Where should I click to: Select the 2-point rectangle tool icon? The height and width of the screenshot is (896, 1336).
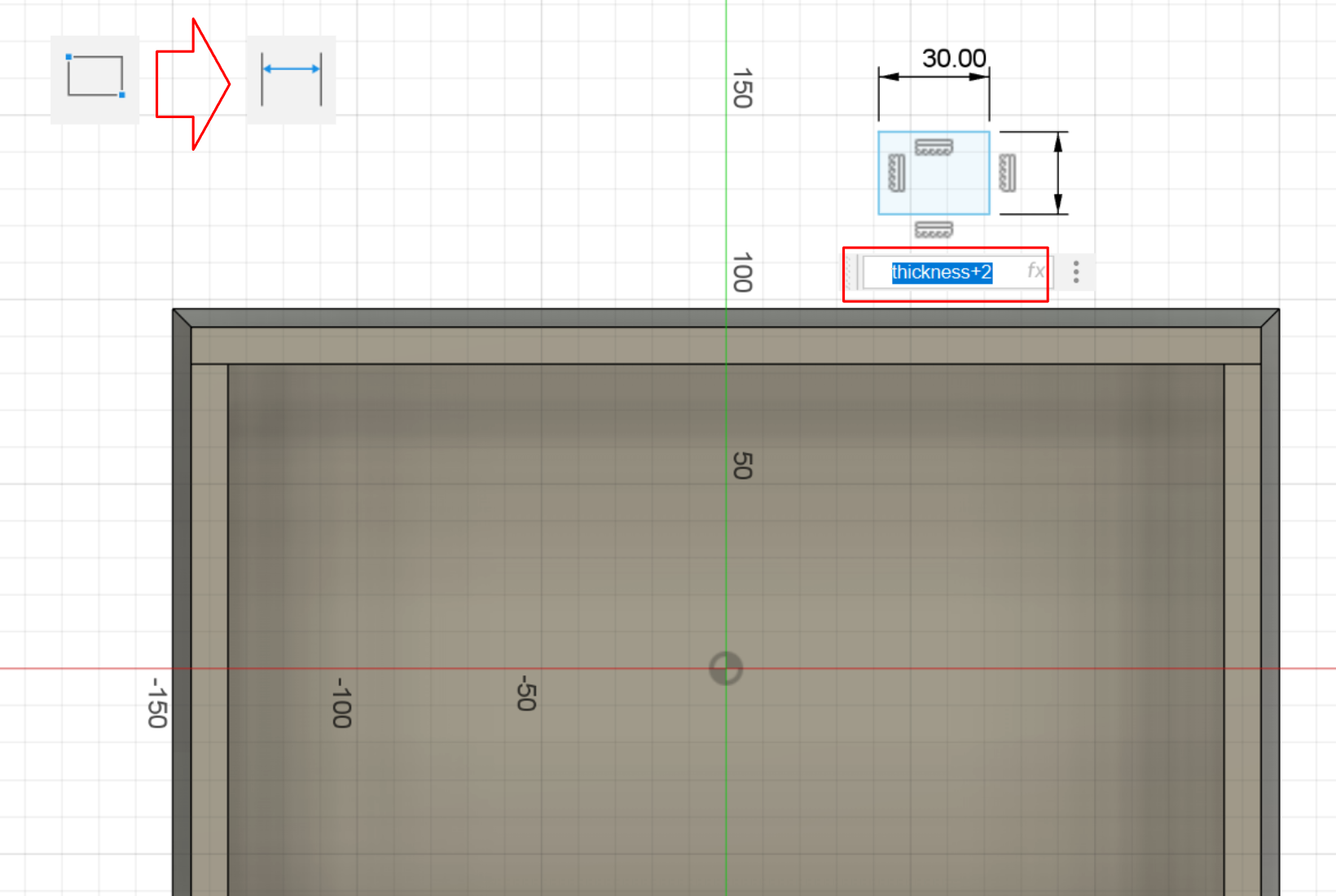(x=94, y=79)
